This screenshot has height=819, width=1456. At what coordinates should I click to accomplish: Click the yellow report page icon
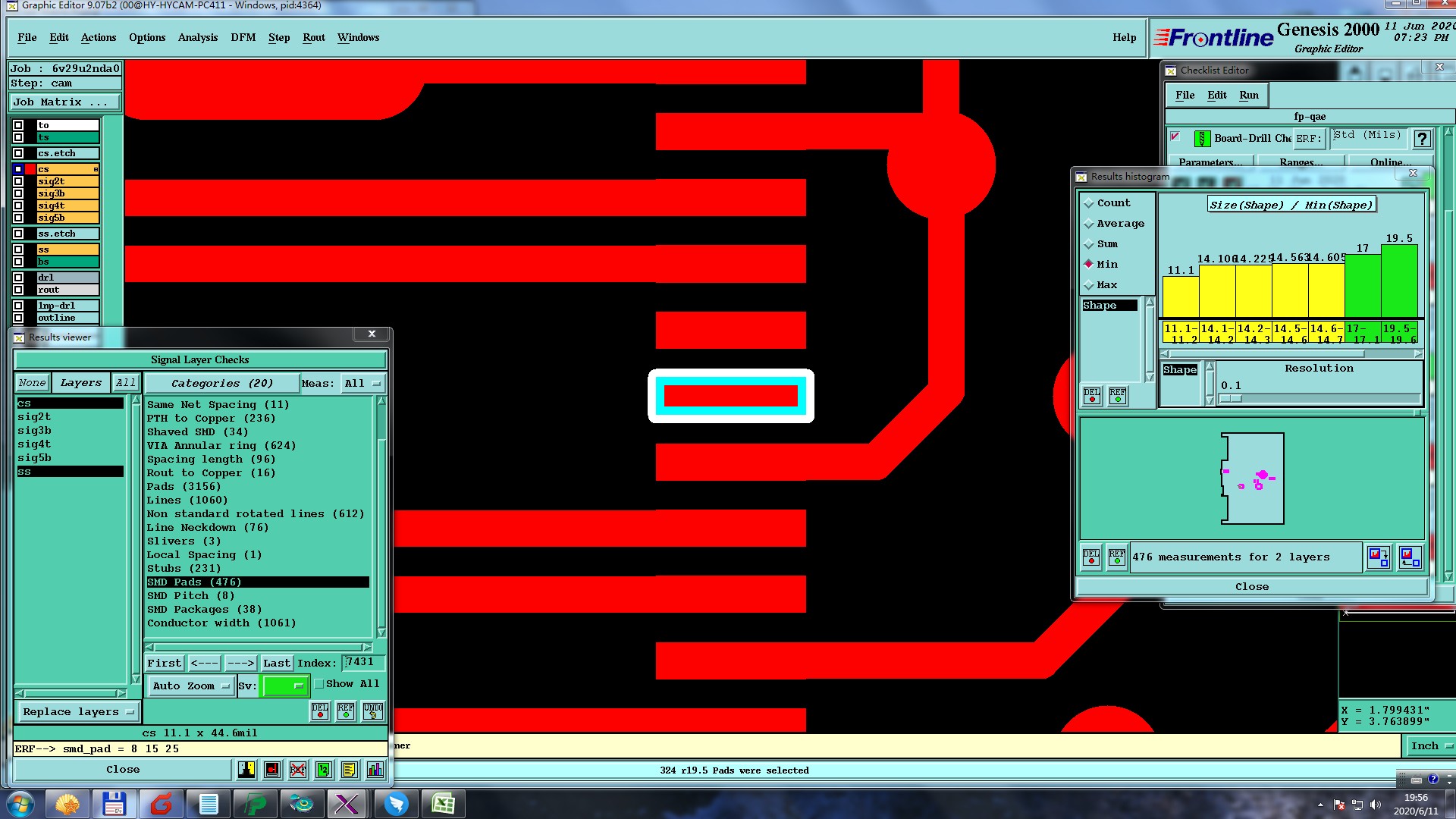[x=349, y=770]
